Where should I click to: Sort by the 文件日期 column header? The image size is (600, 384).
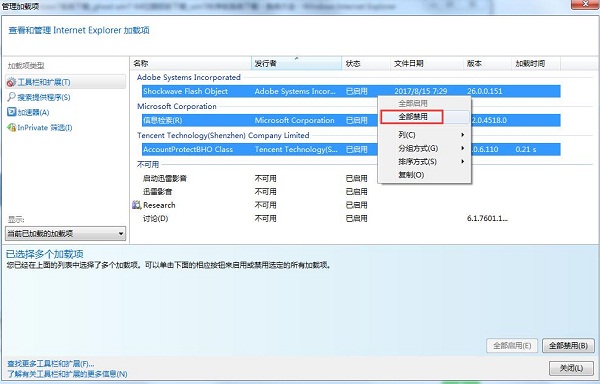point(427,63)
